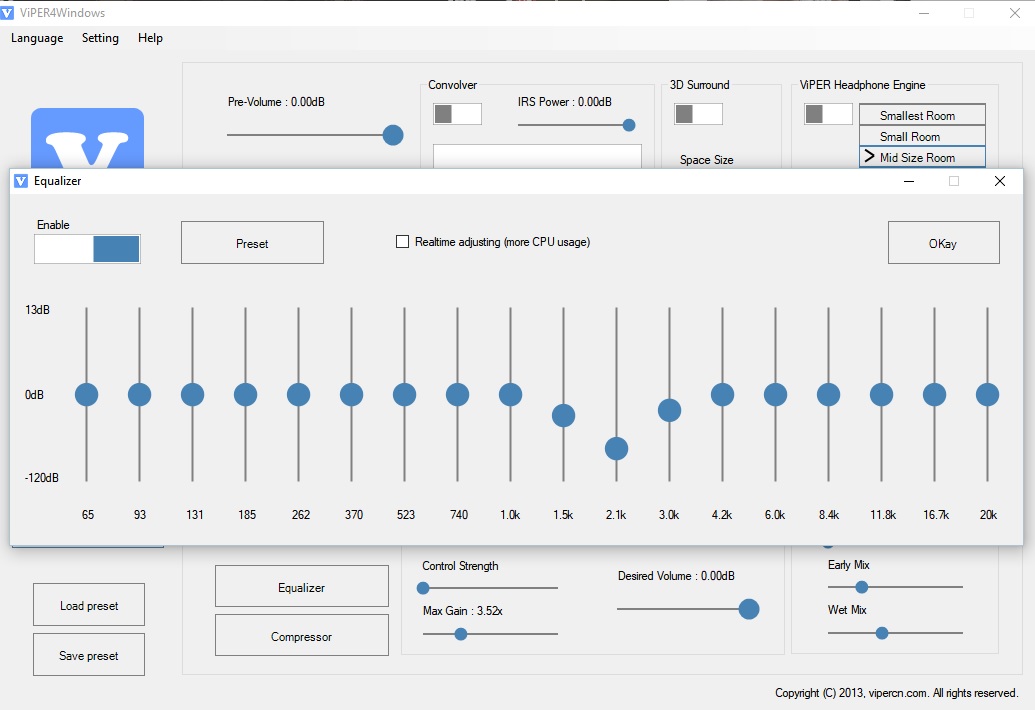The width and height of the screenshot is (1035, 710).
Task: Minimize the main ViPER4Windows window
Action: 924,13
